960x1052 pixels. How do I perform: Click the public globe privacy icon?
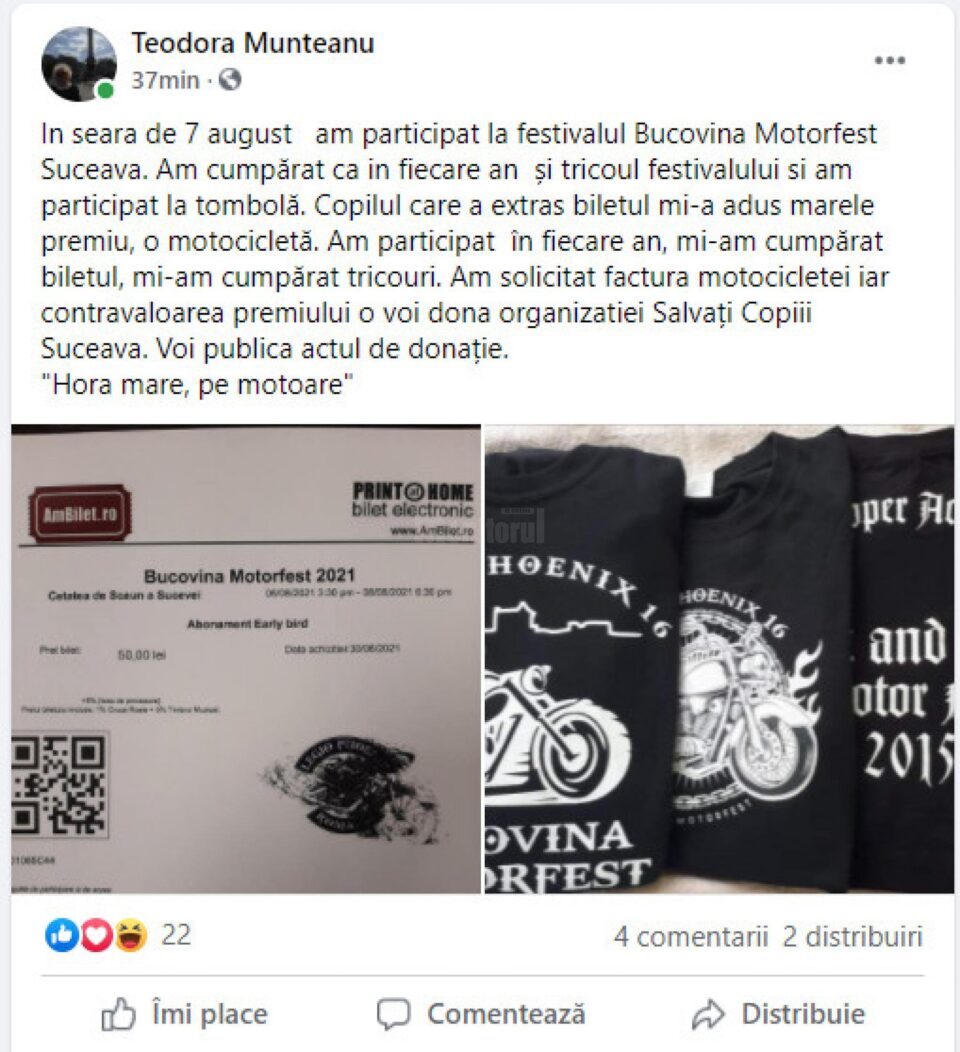click(230, 80)
